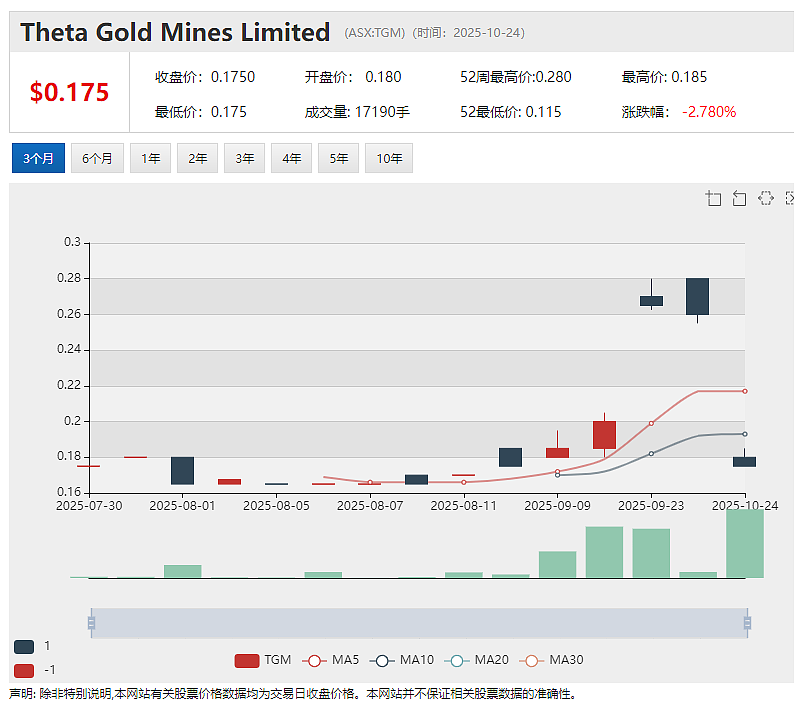Toggle the dark '1' visual map swatch
Screen dimensions: 805x708
click(x=24, y=646)
